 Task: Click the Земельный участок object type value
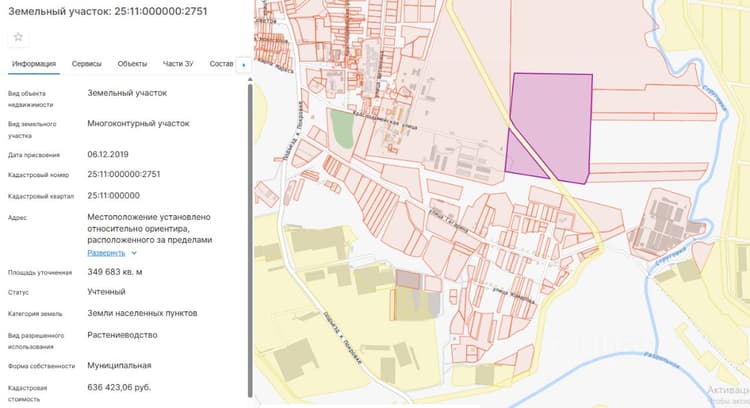click(x=127, y=93)
